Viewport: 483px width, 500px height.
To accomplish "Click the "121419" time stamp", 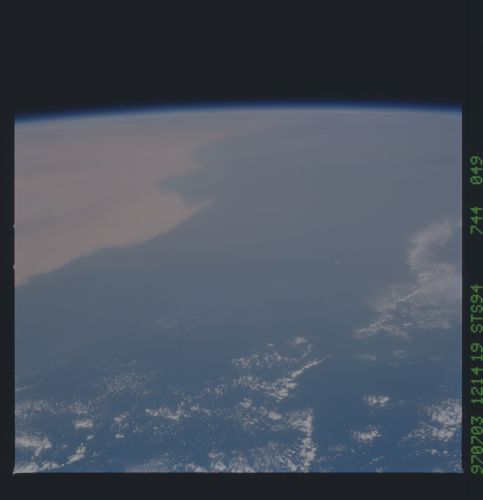I will [x=476, y=374].
